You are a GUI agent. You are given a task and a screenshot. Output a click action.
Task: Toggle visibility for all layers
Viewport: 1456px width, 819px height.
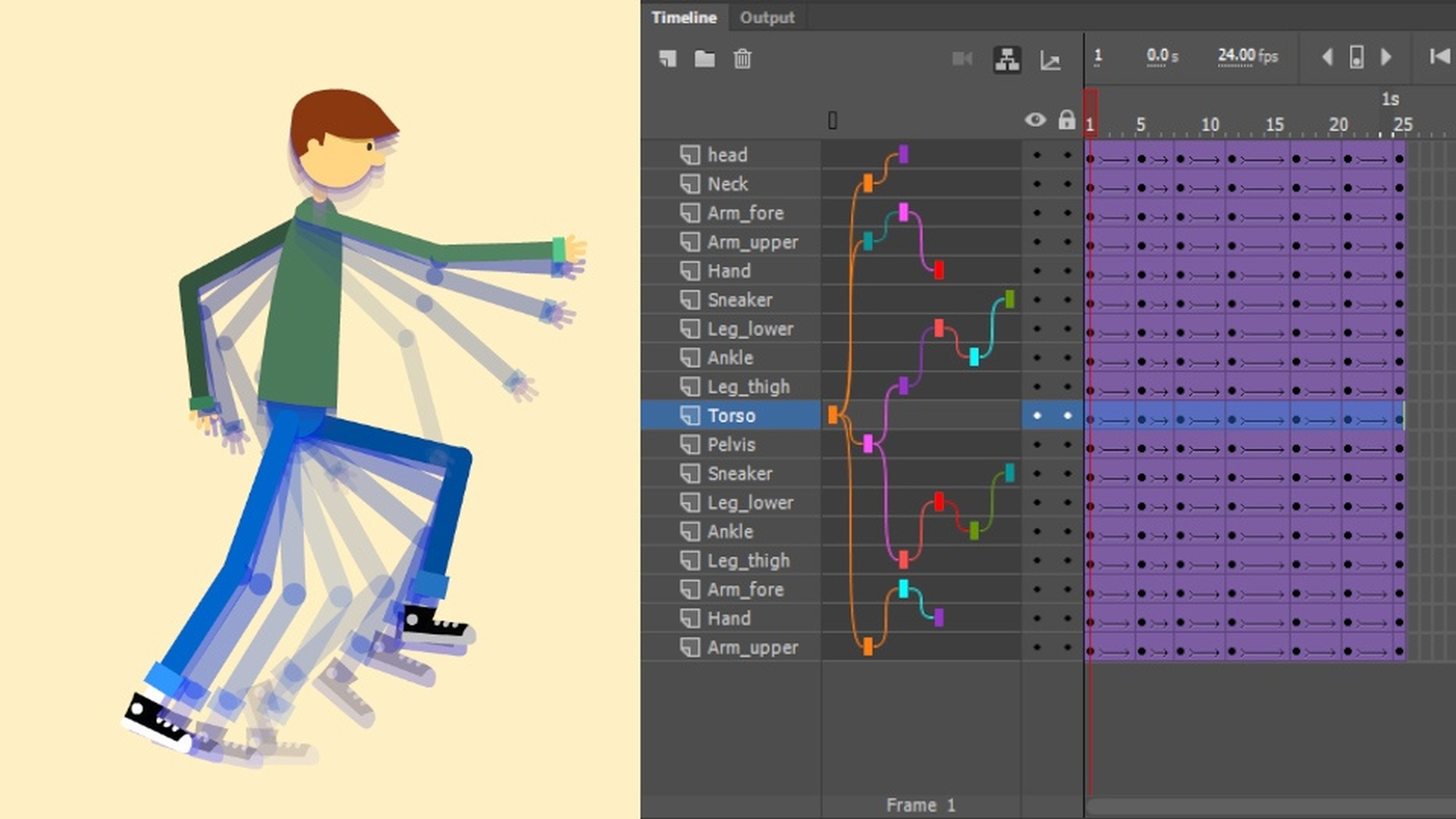[1035, 120]
